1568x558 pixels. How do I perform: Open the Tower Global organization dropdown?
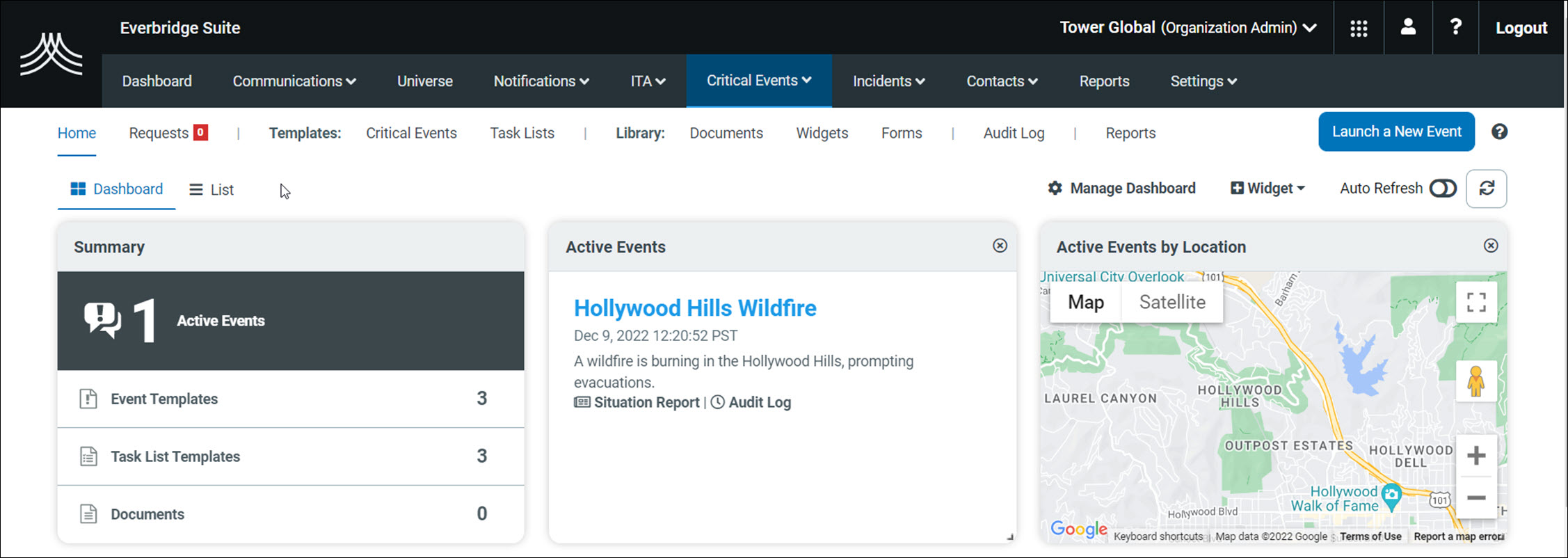[1187, 28]
